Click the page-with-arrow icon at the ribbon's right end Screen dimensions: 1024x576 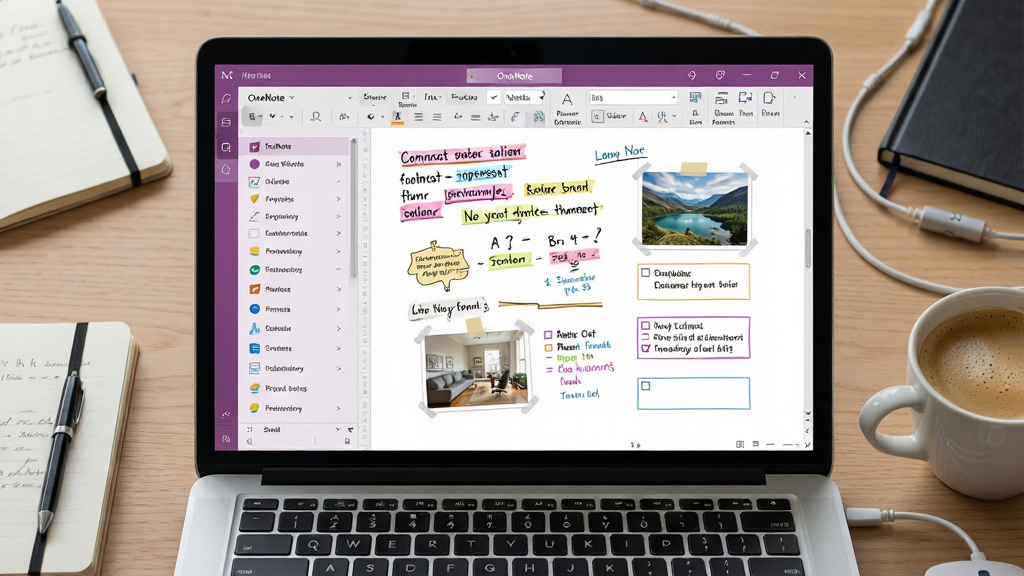tap(769, 98)
